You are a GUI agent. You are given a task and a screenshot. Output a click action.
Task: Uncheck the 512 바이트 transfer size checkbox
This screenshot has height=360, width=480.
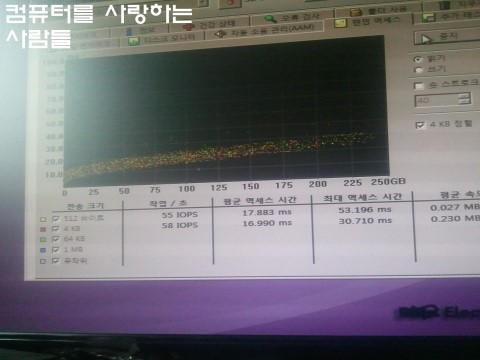pyautogui.click(x=56, y=219)
